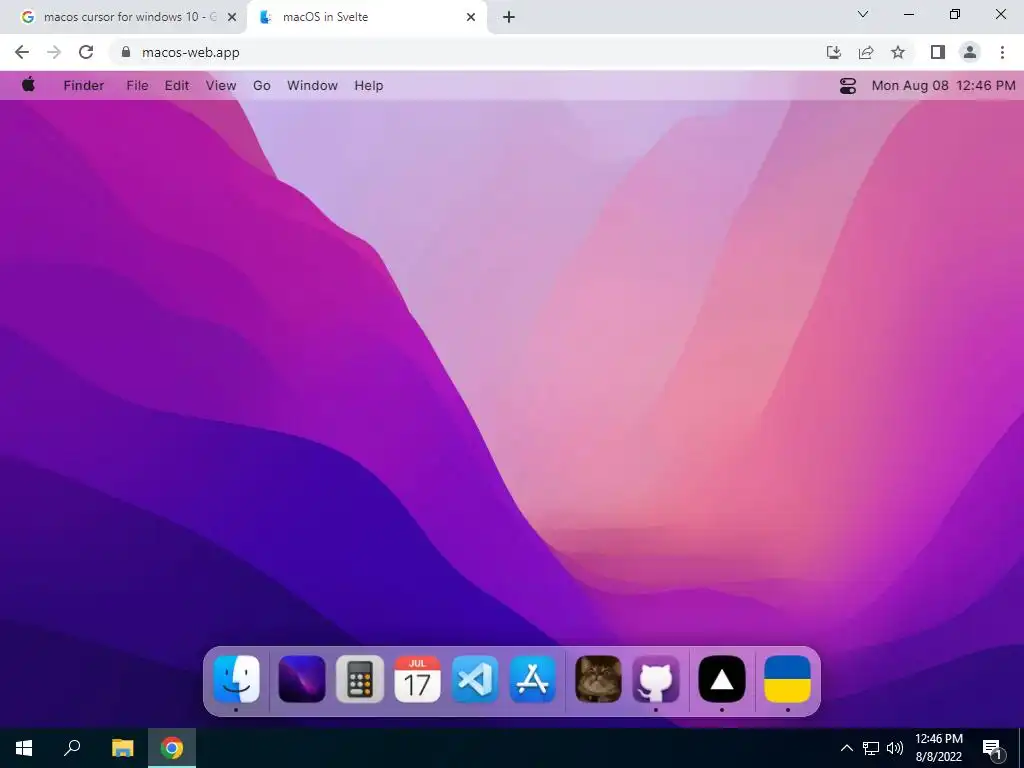This screenshot has width=1024, height=768.
Task: Launch VS Code from the dock
Action: pyautogui.click(x=475, y=679)
